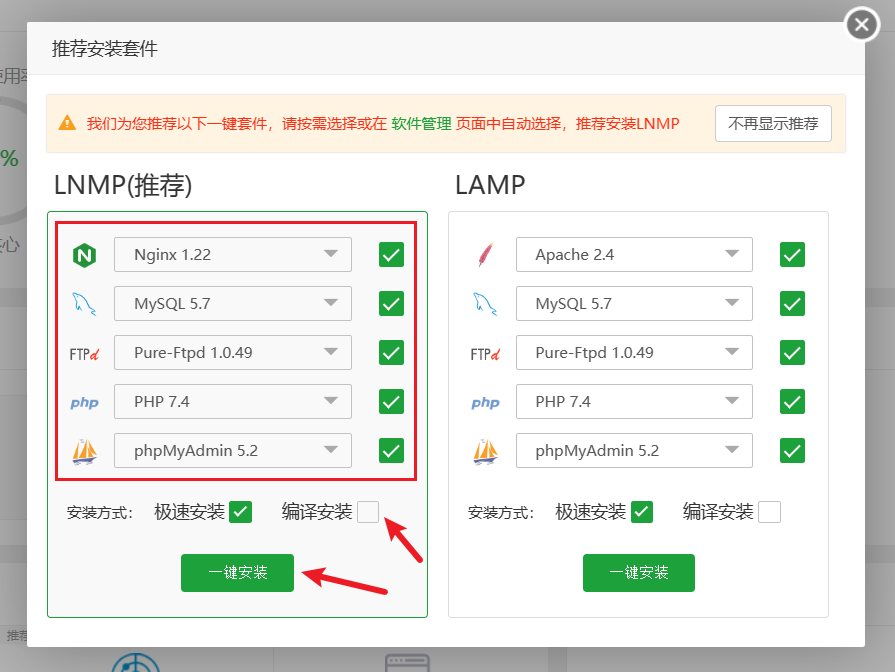Click the phpMyAdmin sailboat icon in LNMP

tap(84, 452)
